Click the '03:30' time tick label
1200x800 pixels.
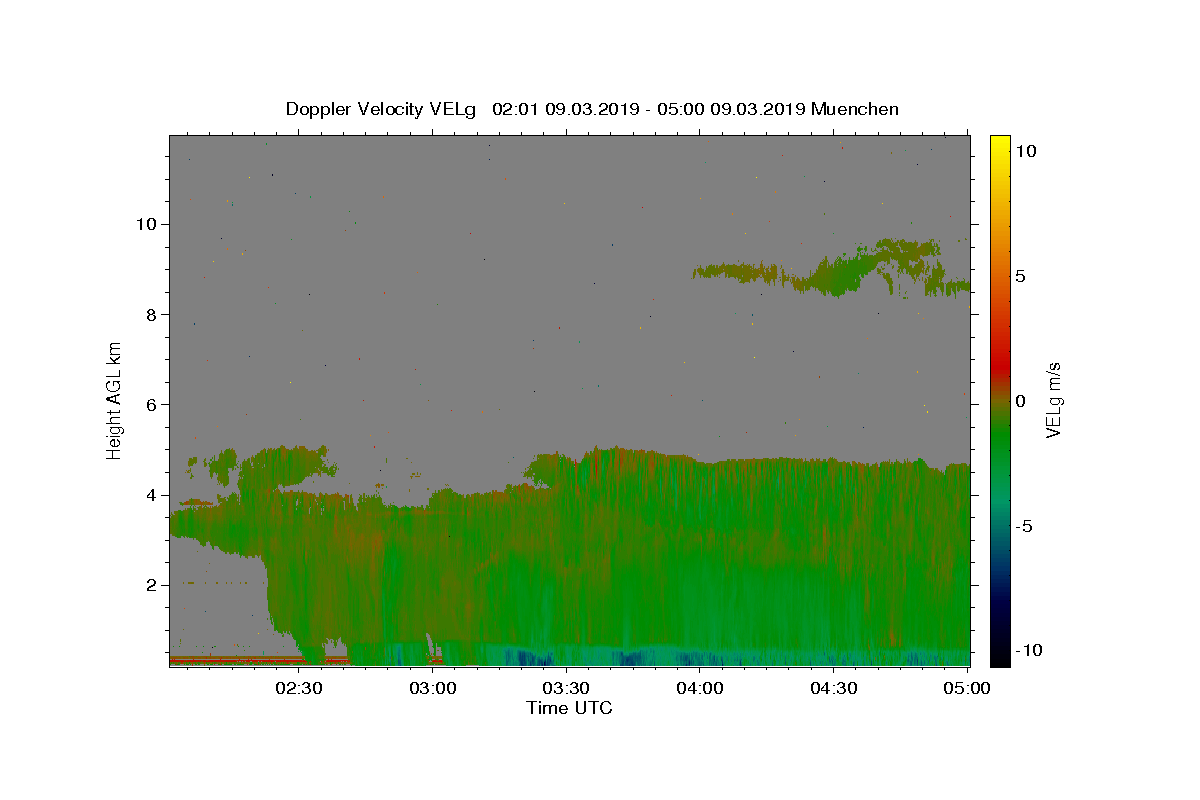point(566,688)
